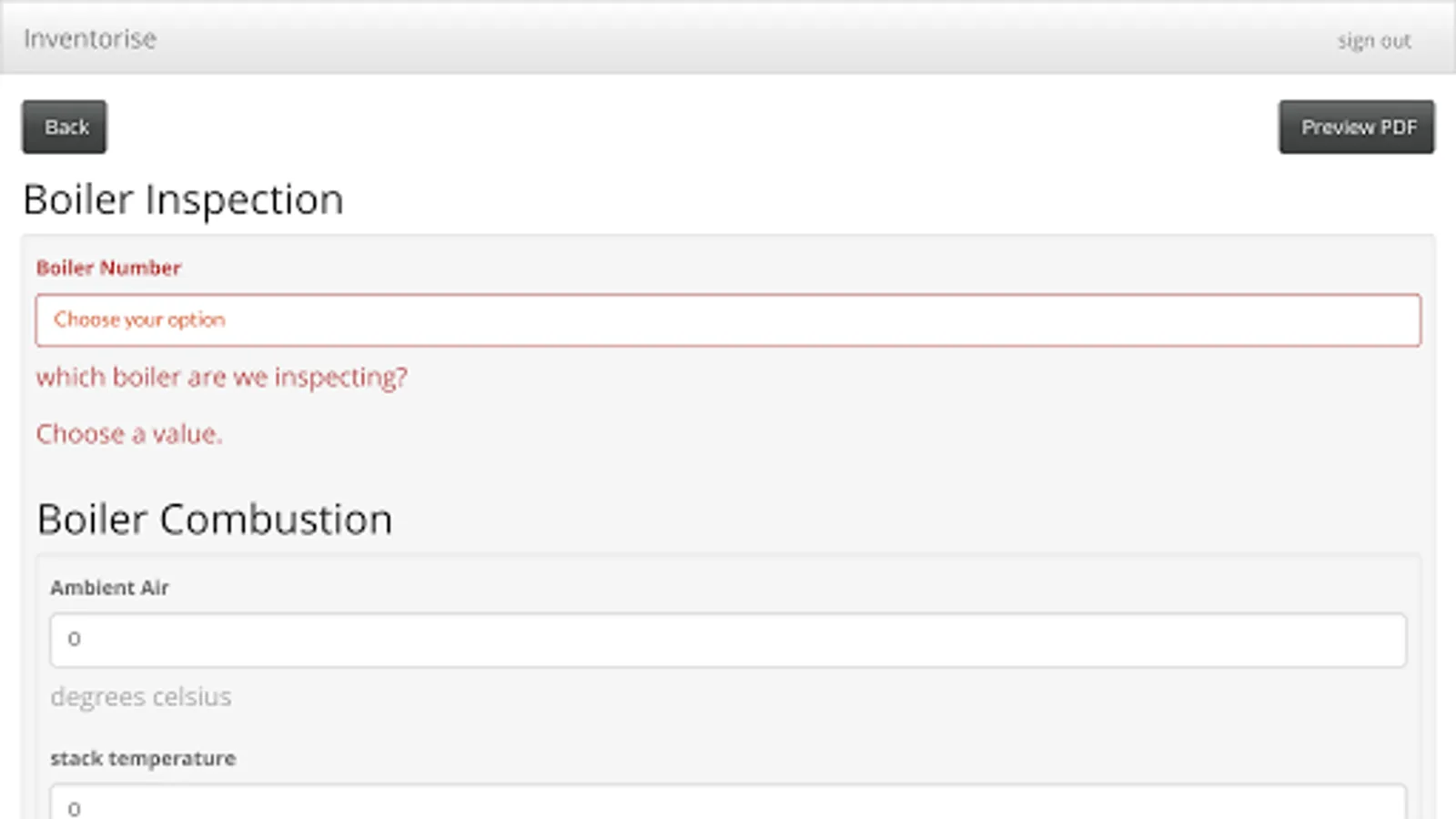Viewport: 1456px width, 819px height.
Task: Click the Ambient Air field label
Action: [x=109, y=588]
